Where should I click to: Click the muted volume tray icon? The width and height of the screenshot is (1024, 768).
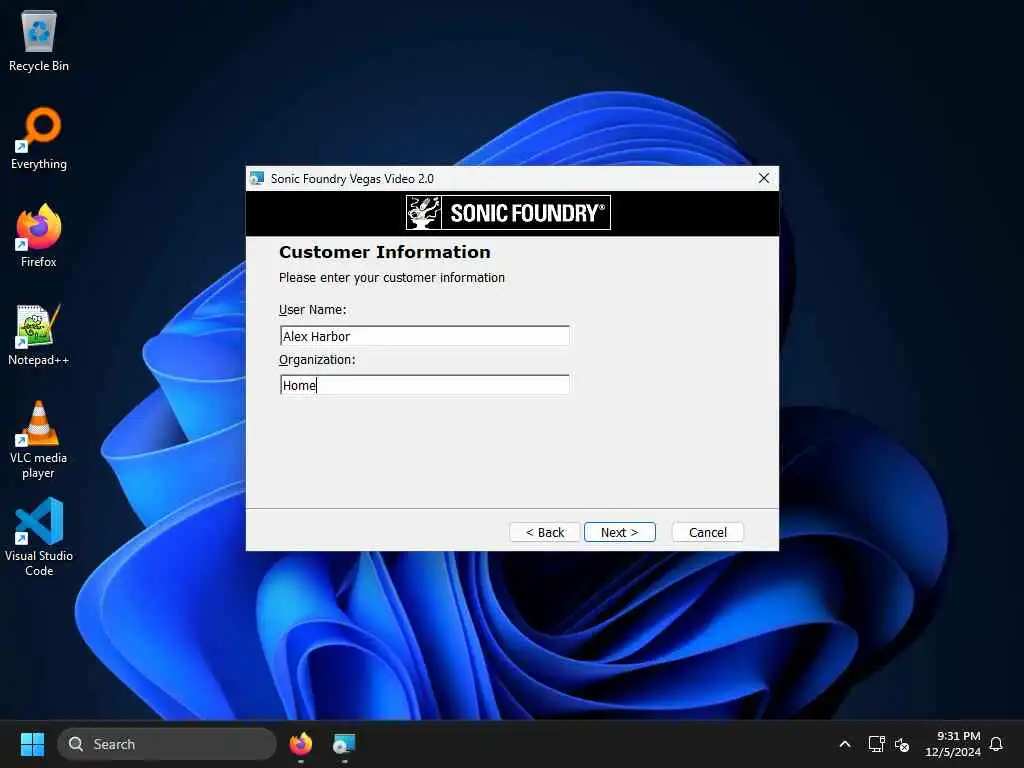(x=902, y=744)
